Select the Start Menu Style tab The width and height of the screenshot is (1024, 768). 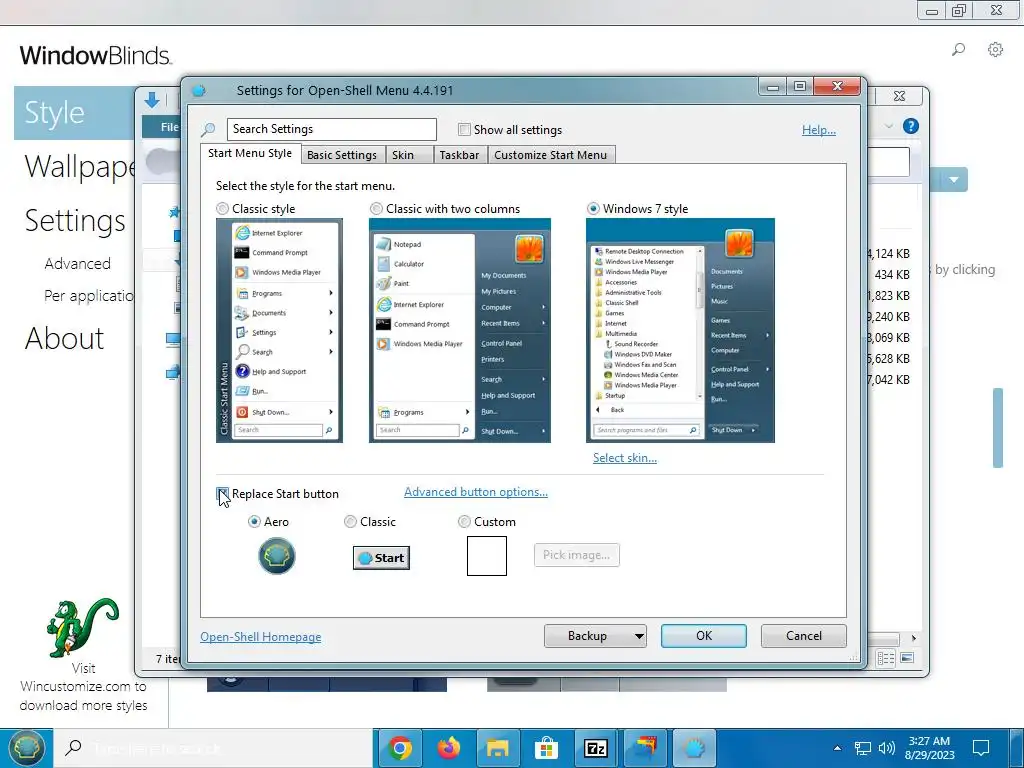250,153
